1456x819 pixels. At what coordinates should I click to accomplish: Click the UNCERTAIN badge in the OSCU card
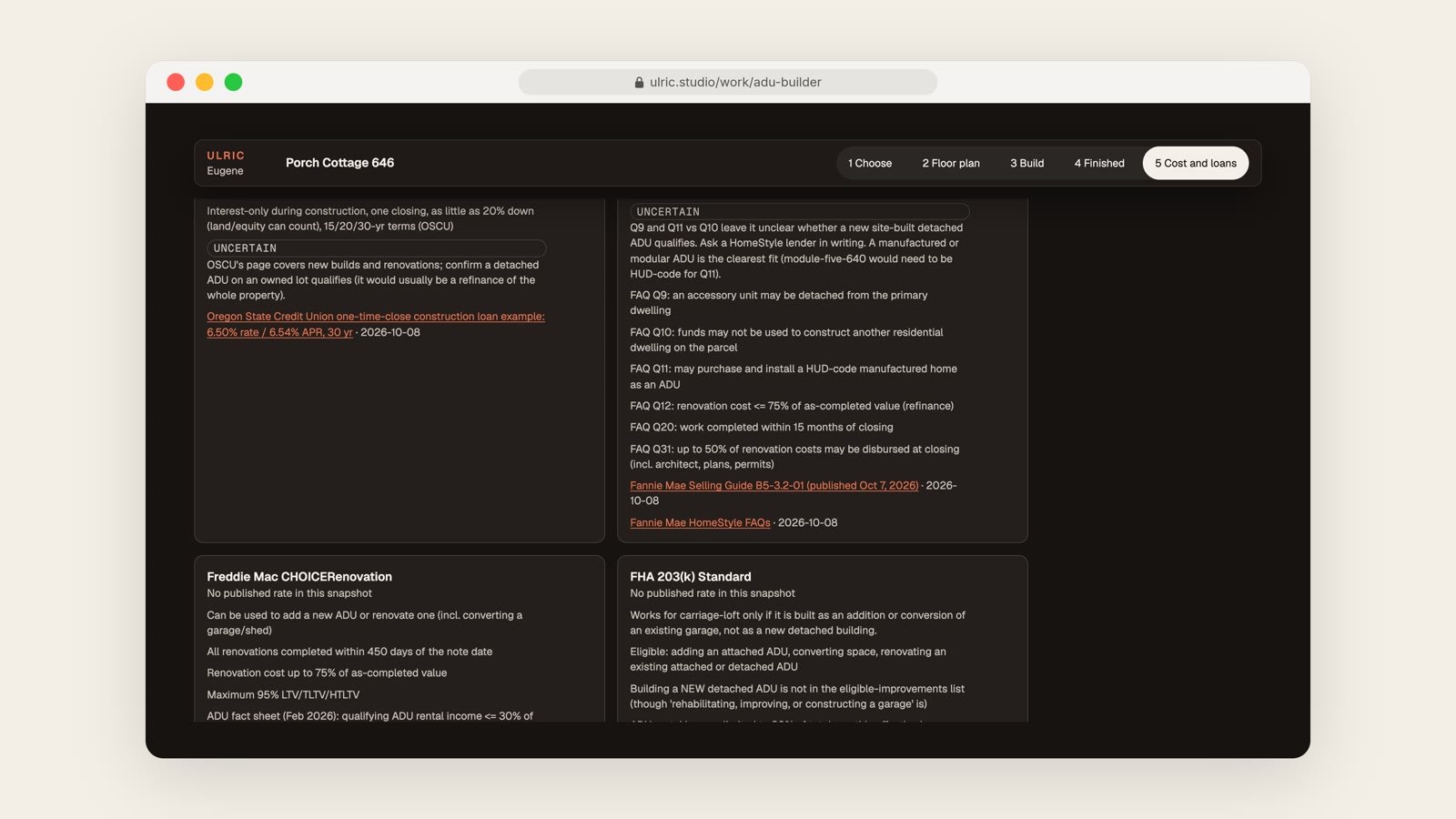coord(376,248)
